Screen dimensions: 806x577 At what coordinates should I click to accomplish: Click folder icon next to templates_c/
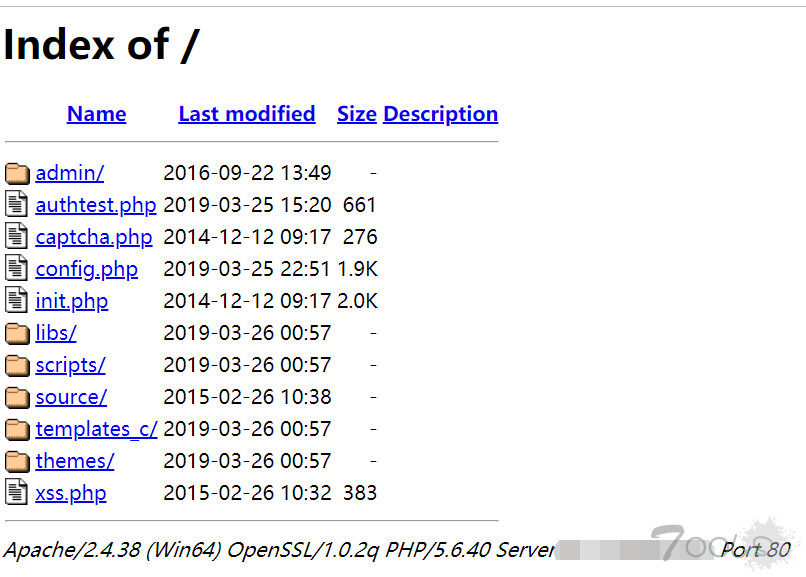tap(17, 429)
